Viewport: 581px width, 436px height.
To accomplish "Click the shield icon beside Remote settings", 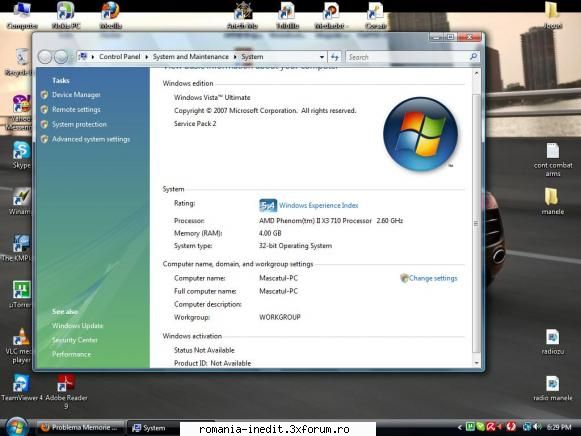I will pos(44,110).
